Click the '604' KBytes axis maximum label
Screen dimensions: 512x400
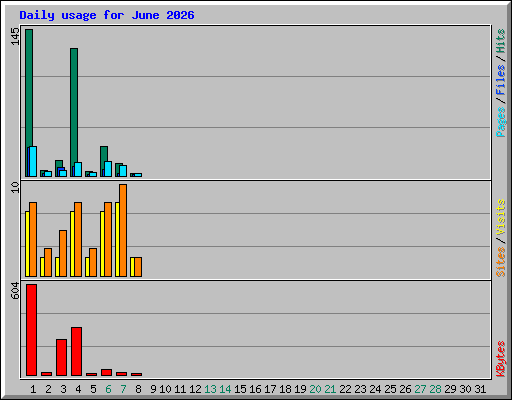(15, 291)
